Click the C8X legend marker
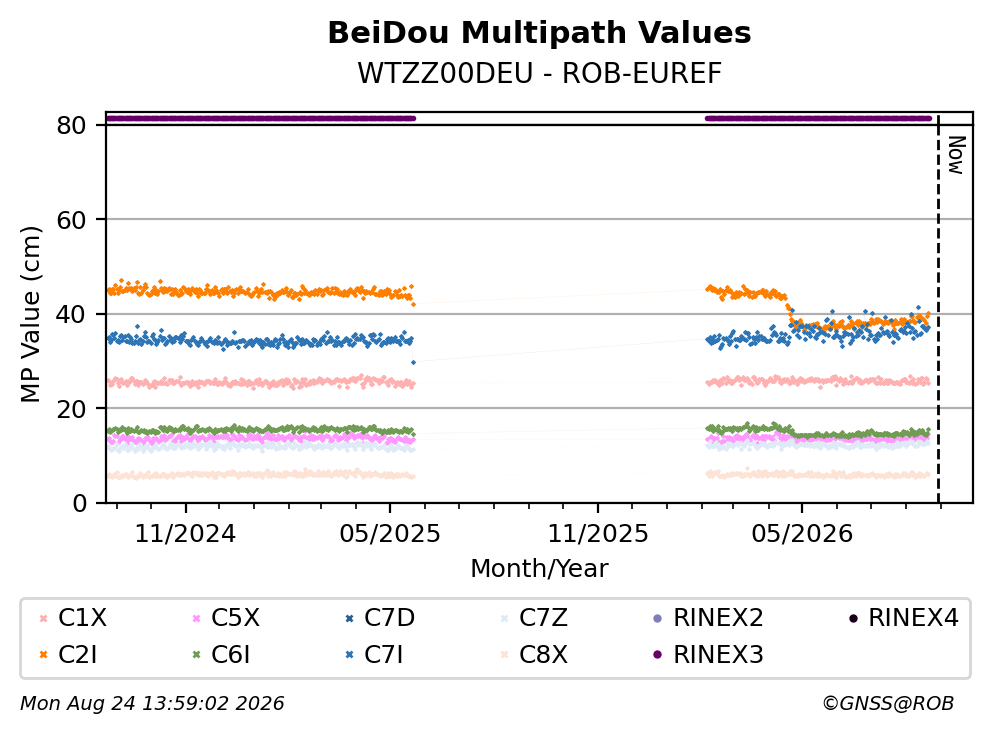This screenshot has height=734, width=993. click(x=505, y=654)
